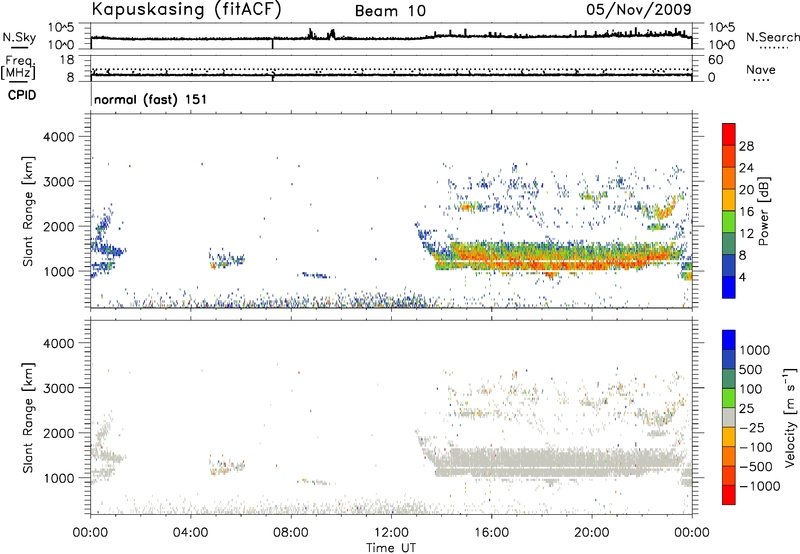Click the date '05/Nov/2009'
The width and height of the screenshot is (800, 554).
point(639,9)
